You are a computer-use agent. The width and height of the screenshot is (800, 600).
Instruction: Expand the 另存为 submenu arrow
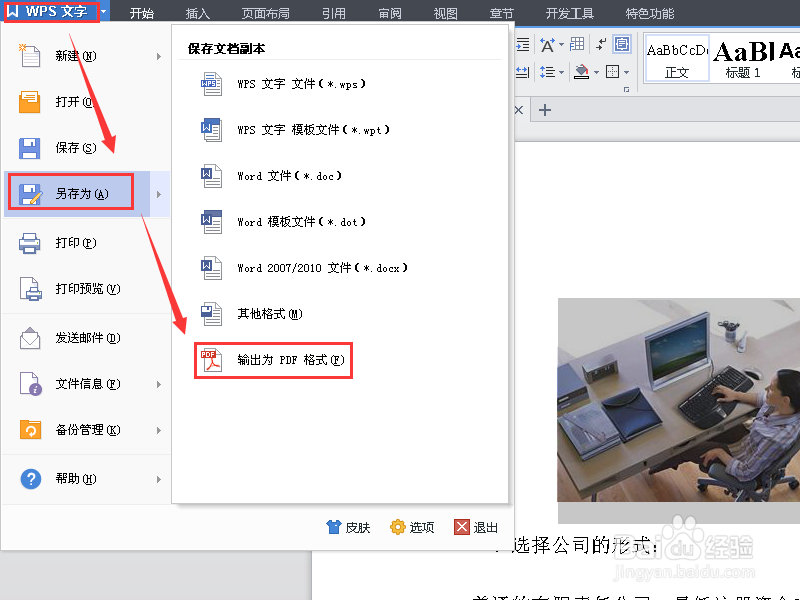[x=159, y=194]
